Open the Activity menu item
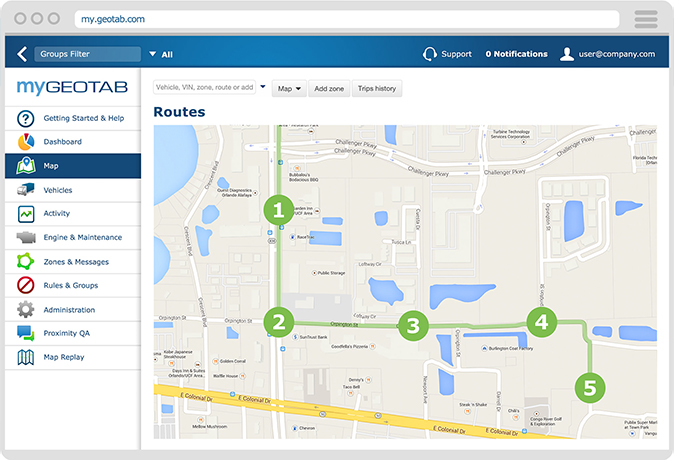The image size is (674, 460). (x=73, y=214)
